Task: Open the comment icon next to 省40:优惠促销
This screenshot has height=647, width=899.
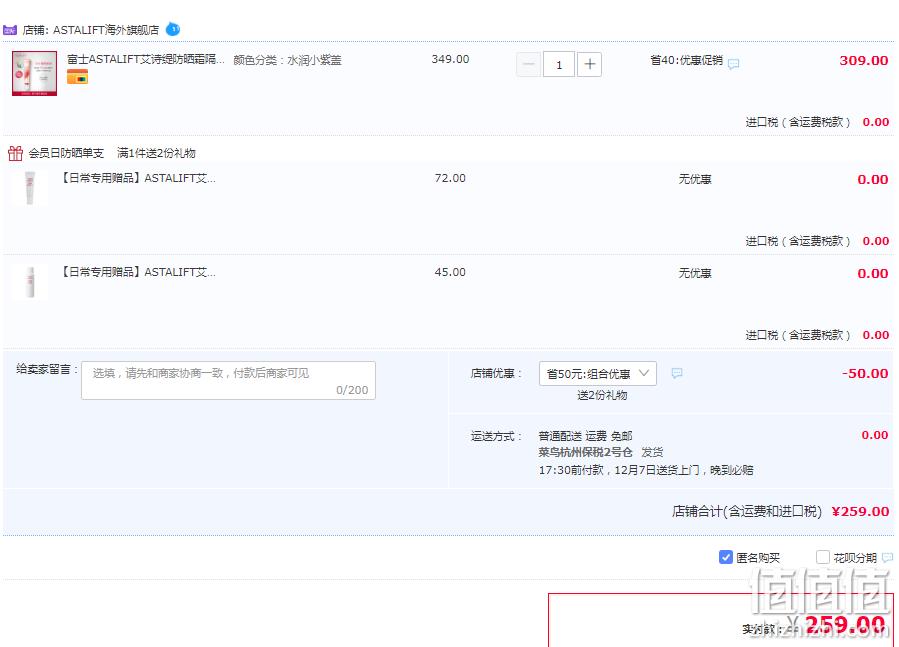Action: point(733,64)
